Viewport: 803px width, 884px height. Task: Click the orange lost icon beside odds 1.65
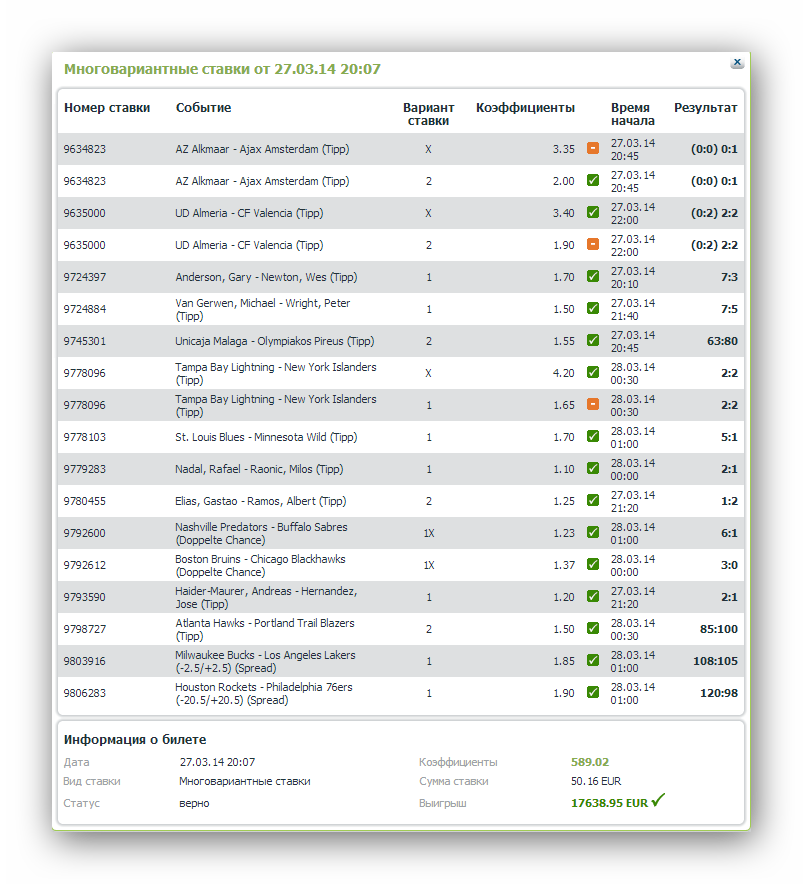click(593, 404)
